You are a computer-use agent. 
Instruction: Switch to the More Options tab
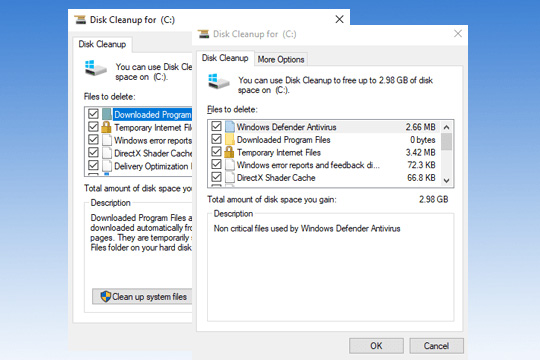(x=281, y=59)
